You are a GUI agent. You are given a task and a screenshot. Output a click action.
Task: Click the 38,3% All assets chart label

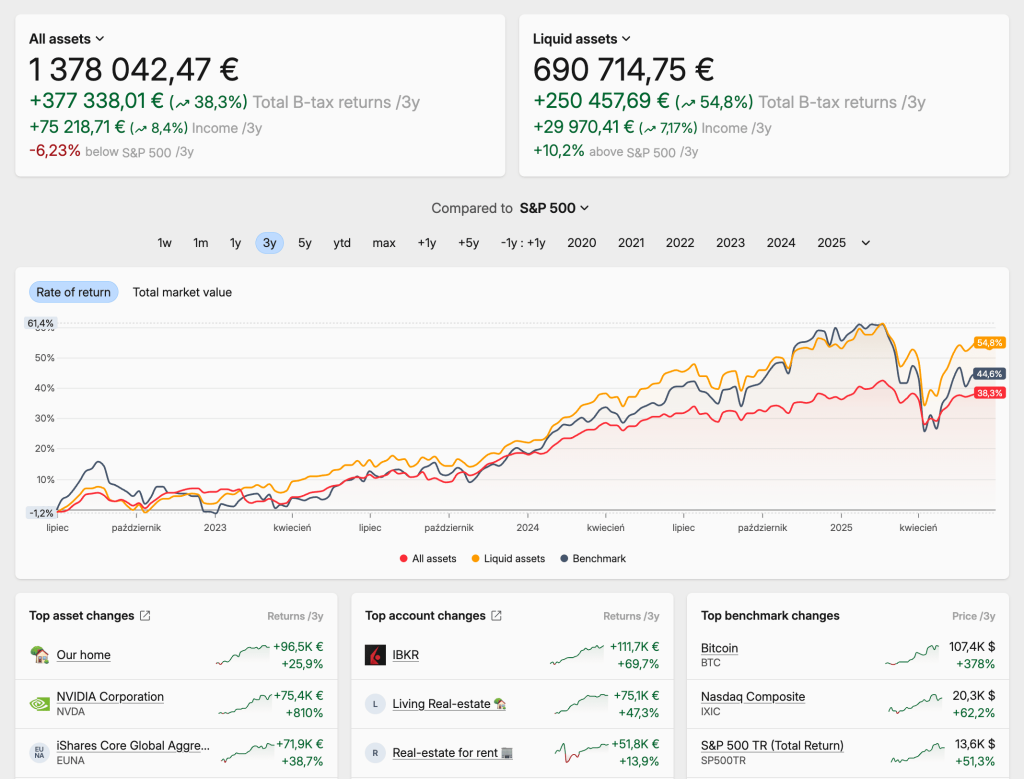click(989, 393)
